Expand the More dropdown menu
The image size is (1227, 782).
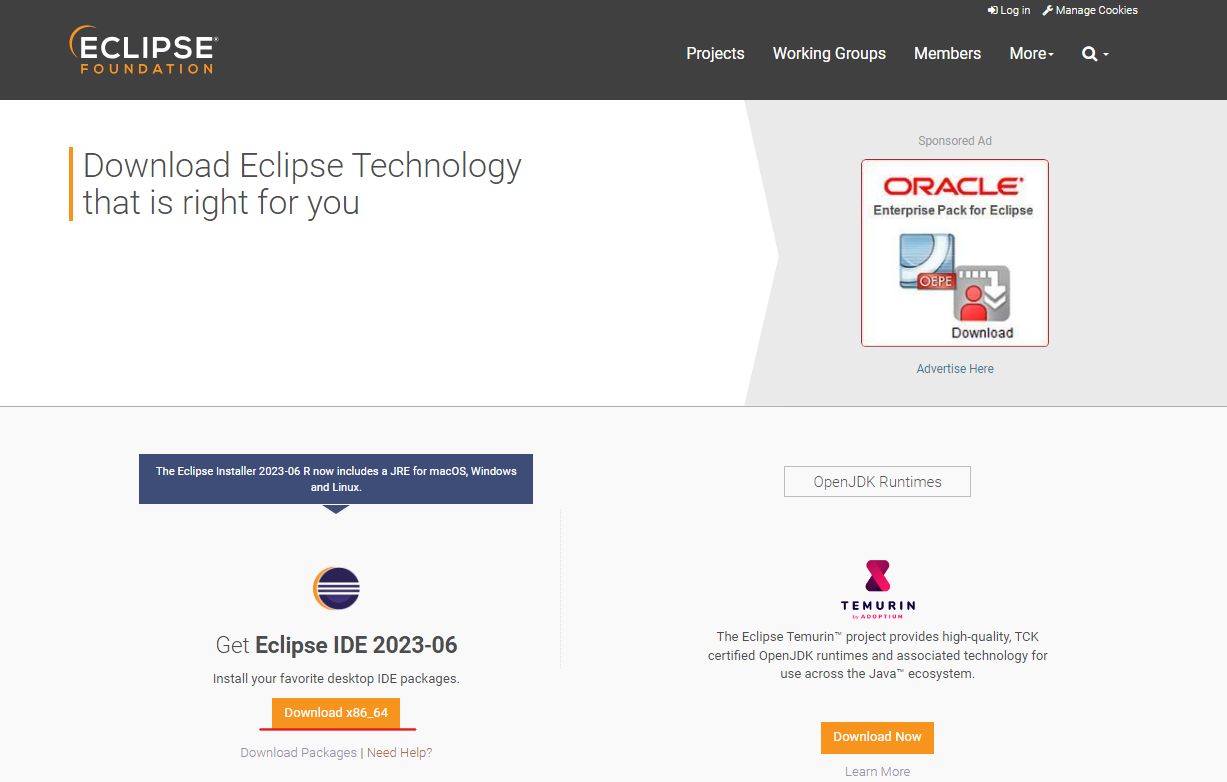tap(1032, 54)
